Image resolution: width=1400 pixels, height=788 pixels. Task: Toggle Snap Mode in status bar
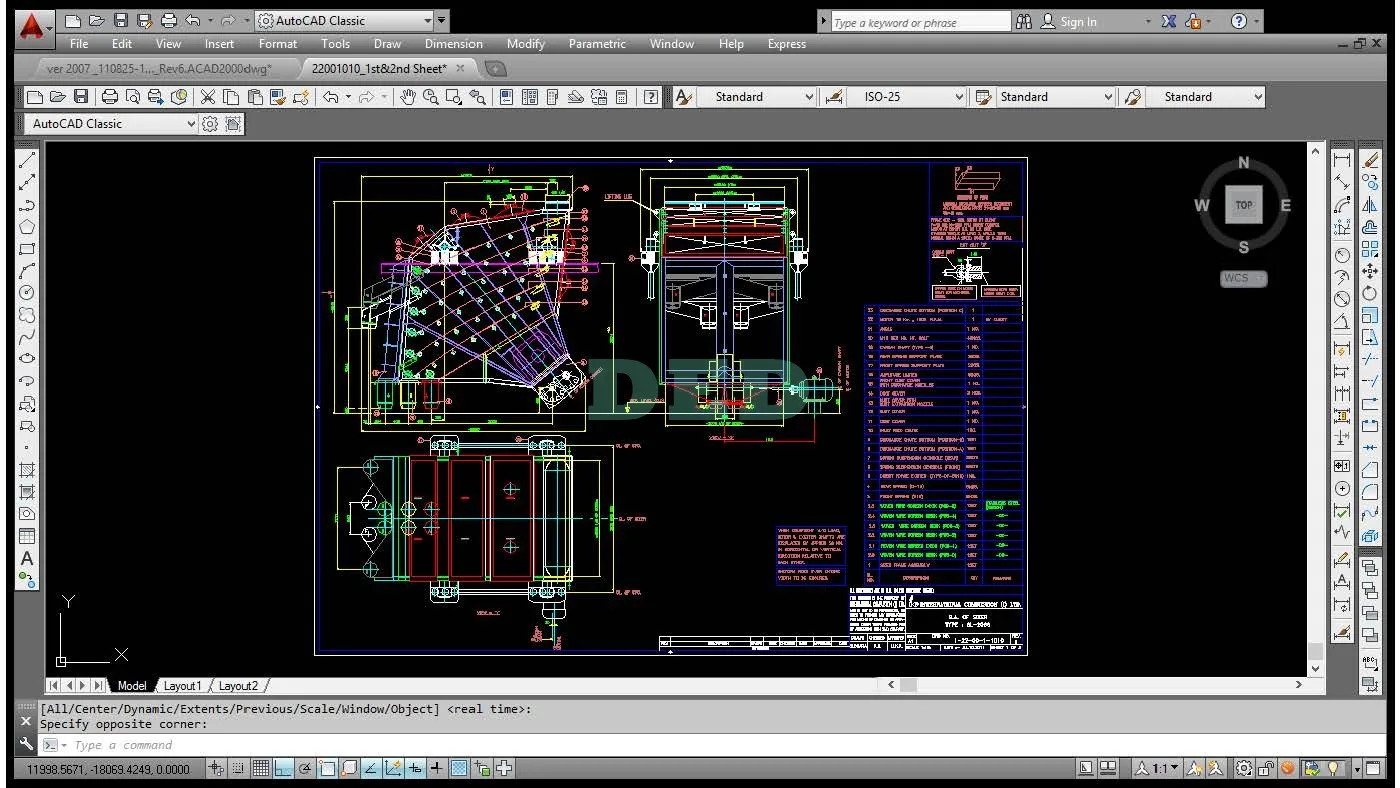coord(238,768)
